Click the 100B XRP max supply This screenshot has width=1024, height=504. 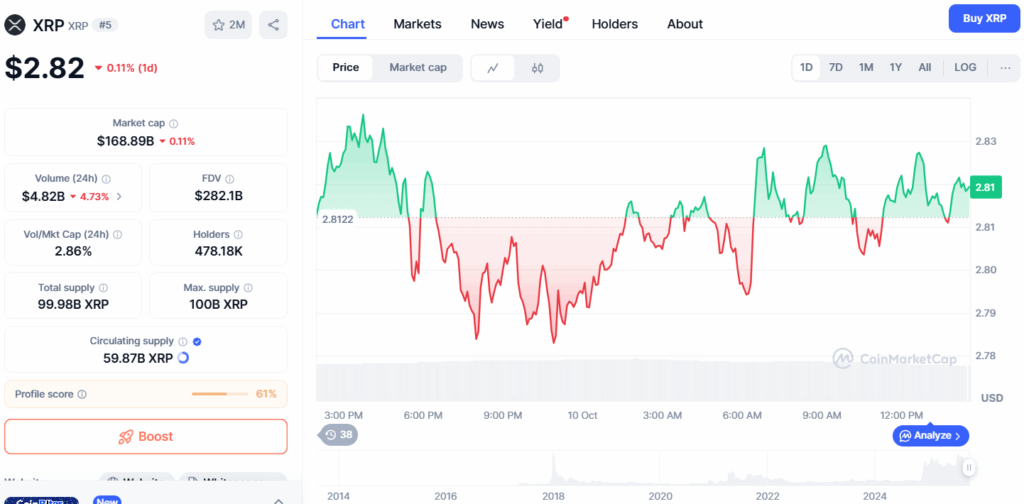click(219, 304)
